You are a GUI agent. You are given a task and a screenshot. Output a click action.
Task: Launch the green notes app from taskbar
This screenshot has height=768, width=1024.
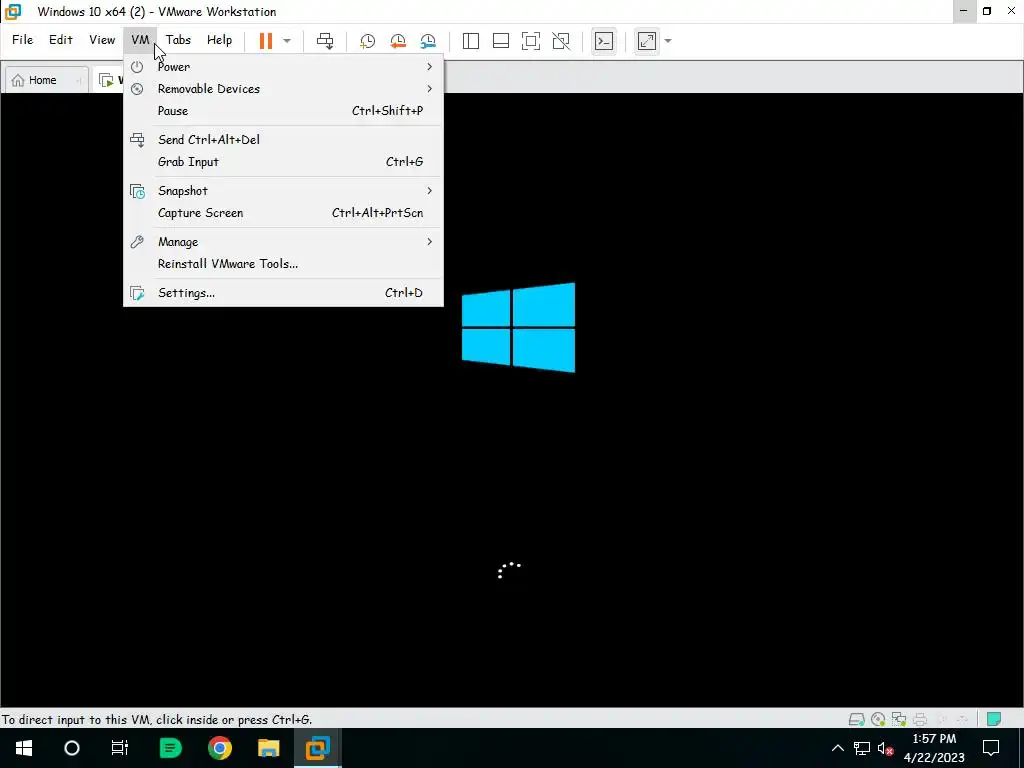point(170,748)
